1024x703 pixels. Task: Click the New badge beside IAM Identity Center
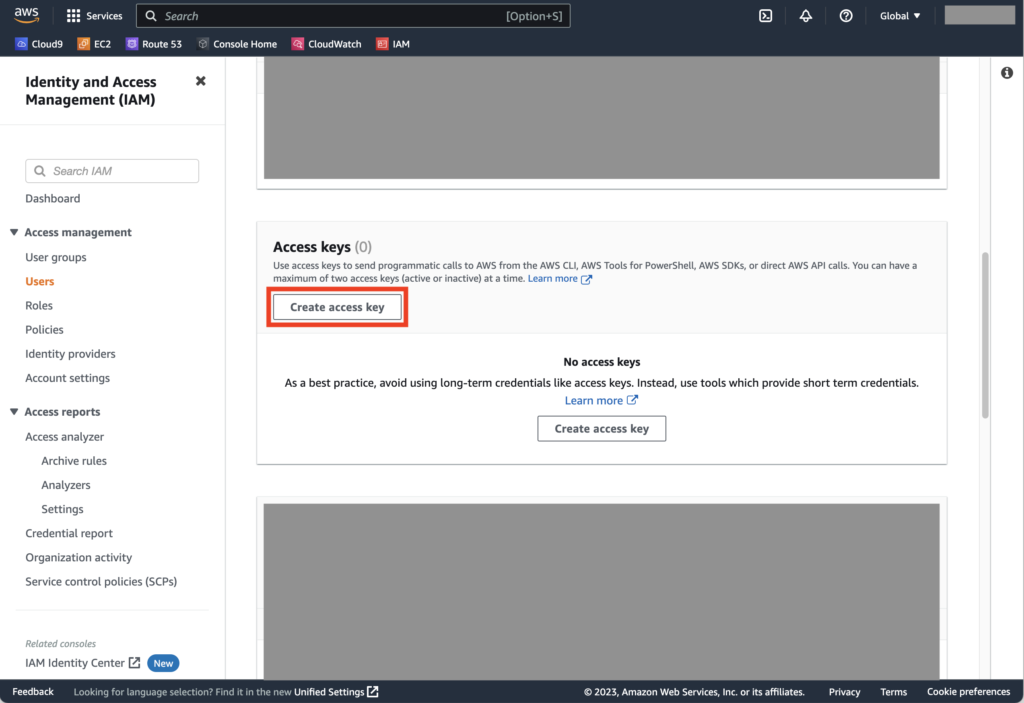[x=163, y=664]
